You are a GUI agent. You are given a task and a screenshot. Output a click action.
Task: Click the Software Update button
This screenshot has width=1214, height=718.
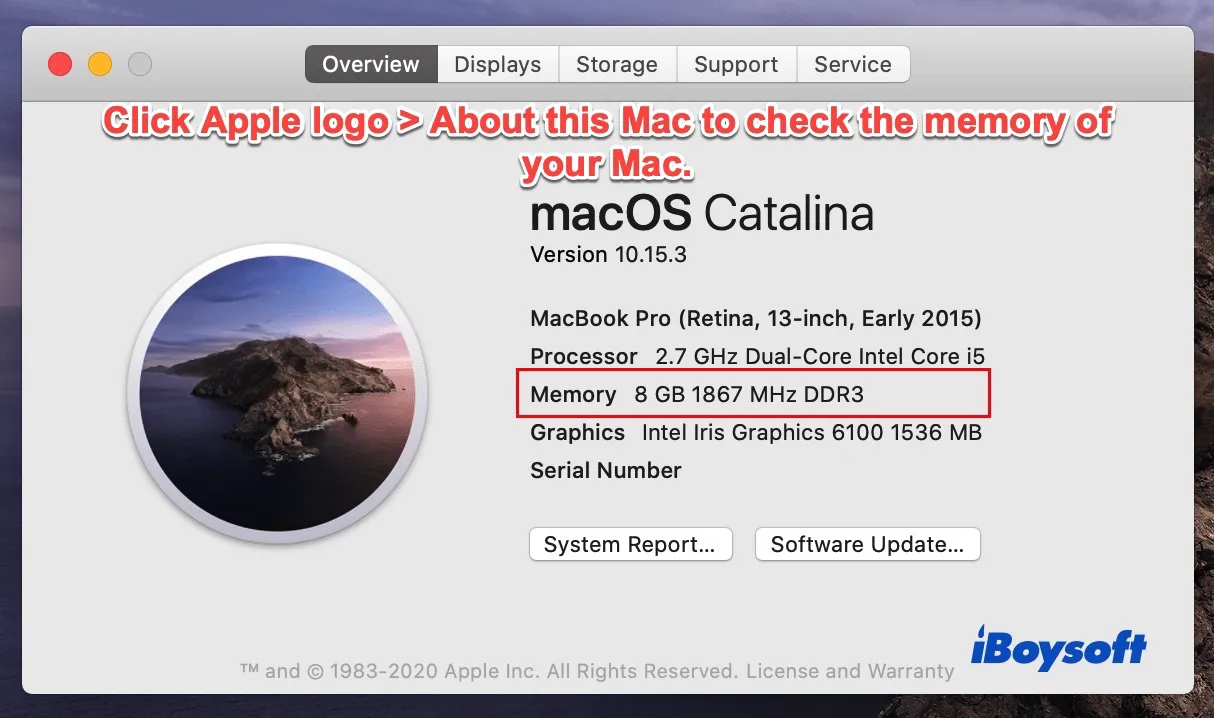point(867,545)
